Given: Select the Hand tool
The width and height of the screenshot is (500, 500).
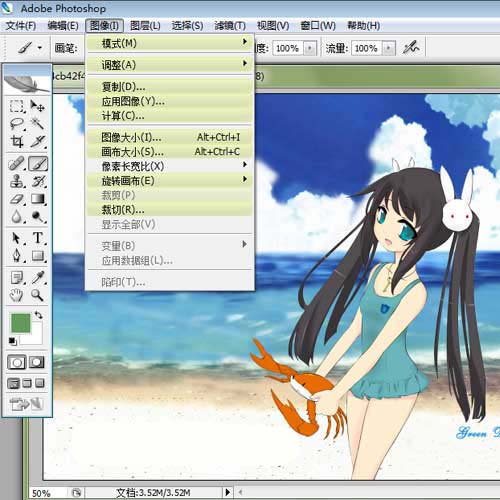Looking at the screenshot, I should [17, 295].
